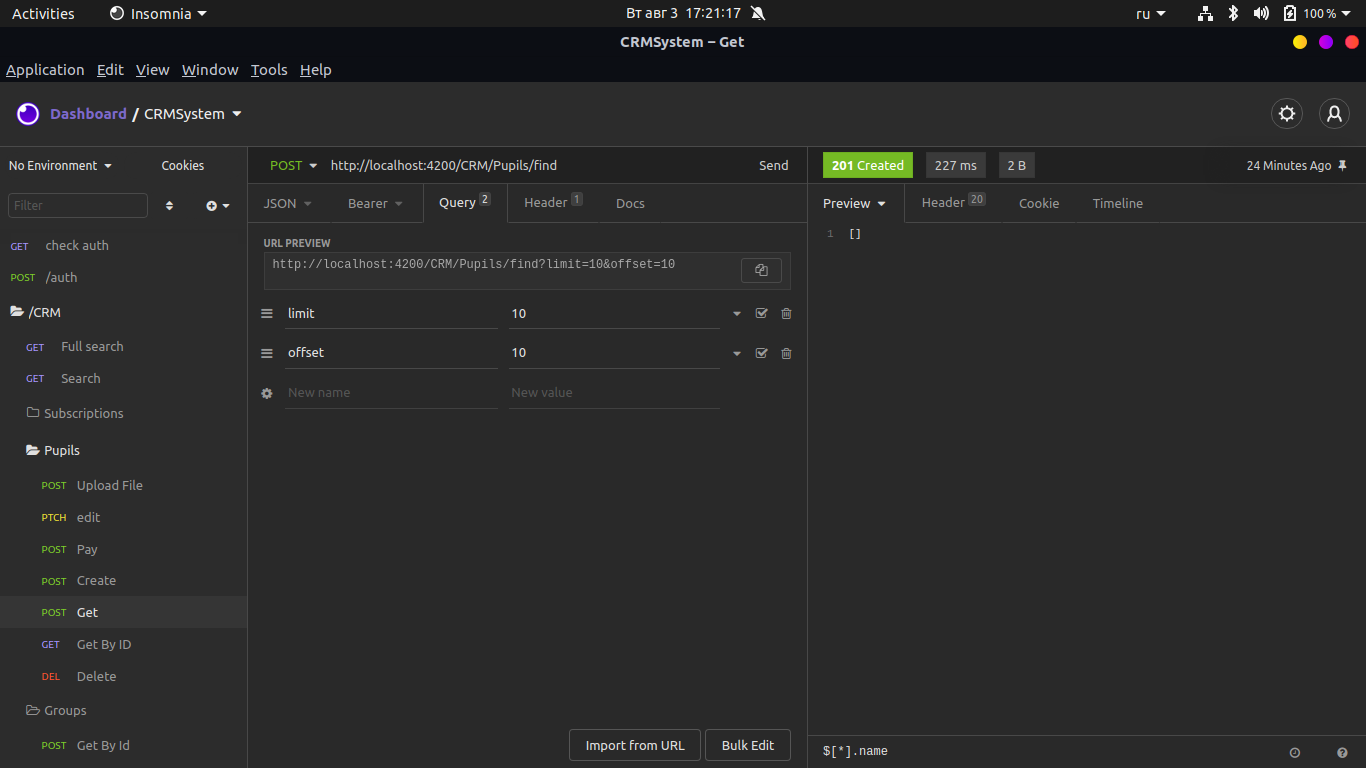Click the Bulk Edit button

(748, 745)
